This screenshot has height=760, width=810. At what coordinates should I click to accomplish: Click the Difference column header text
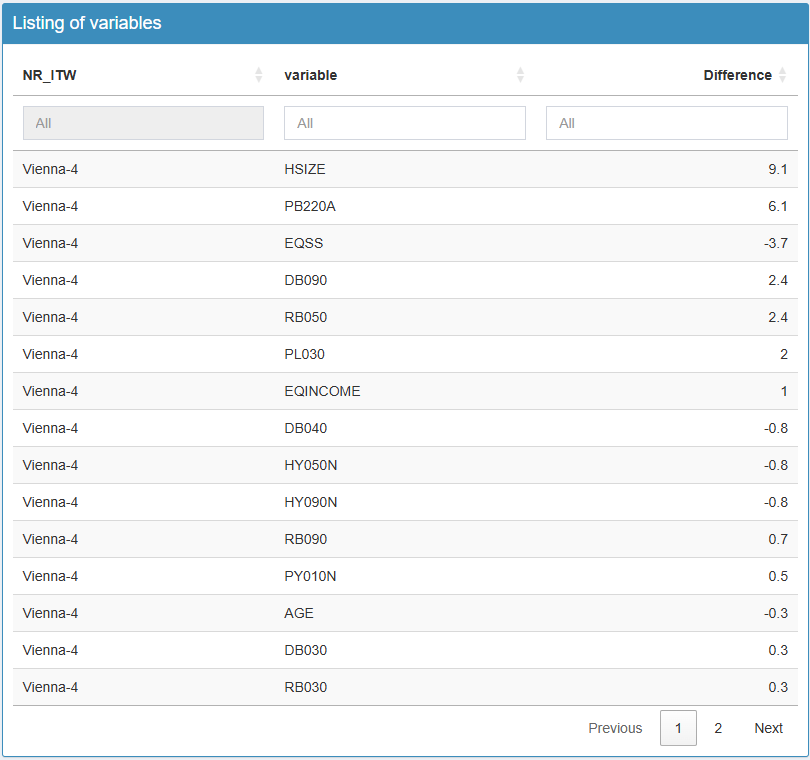737,75
